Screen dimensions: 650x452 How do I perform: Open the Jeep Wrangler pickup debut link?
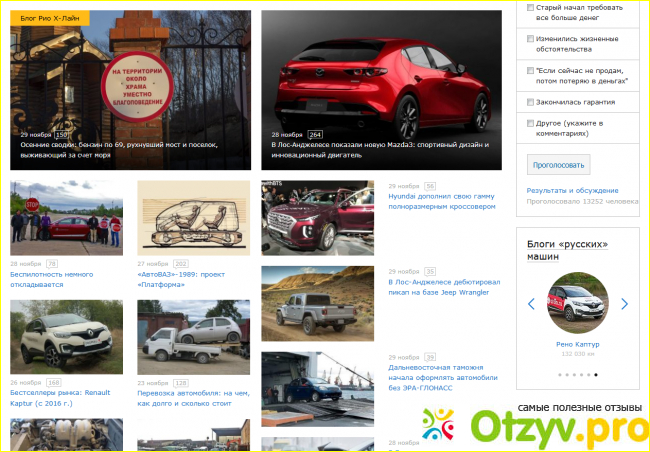click(x=444, y=287)
